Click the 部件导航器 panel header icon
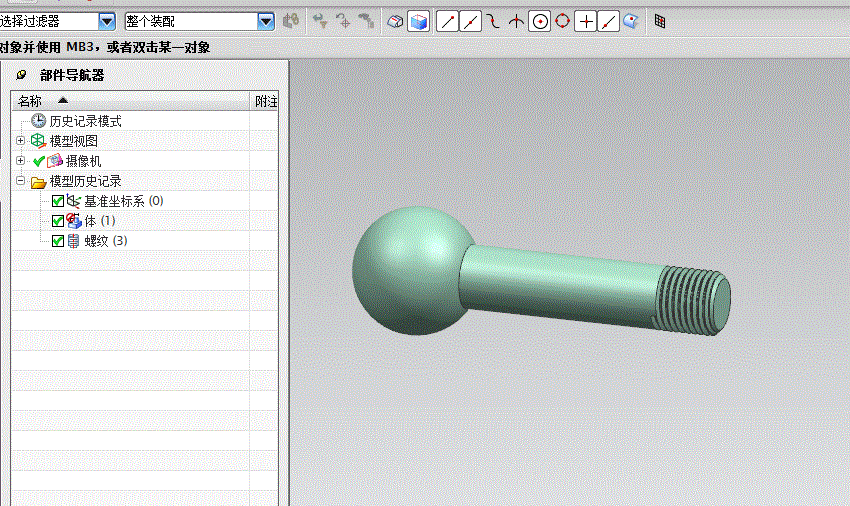 pos(22,75)
